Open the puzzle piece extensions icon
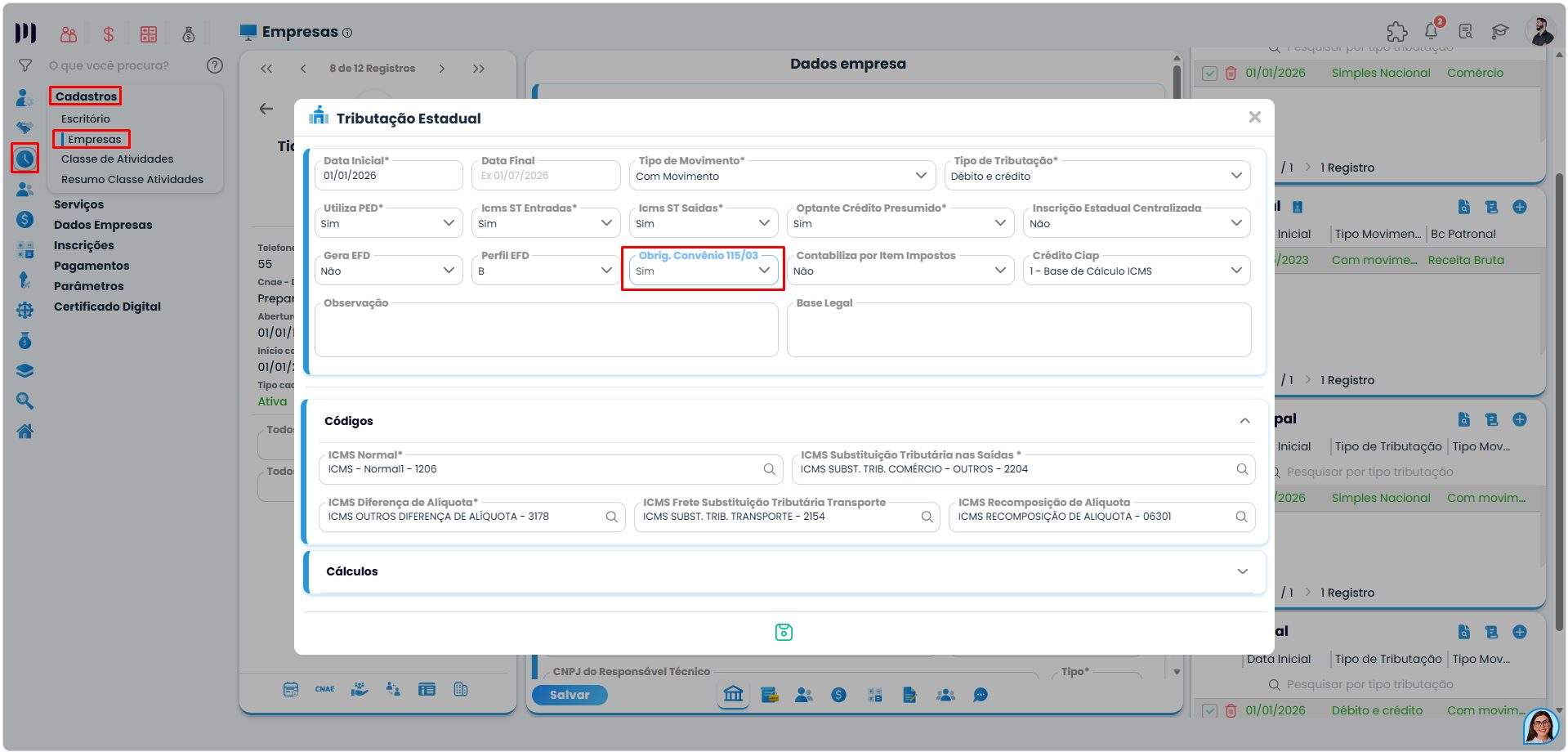 pyautogui.click(x=1397, y=32)
